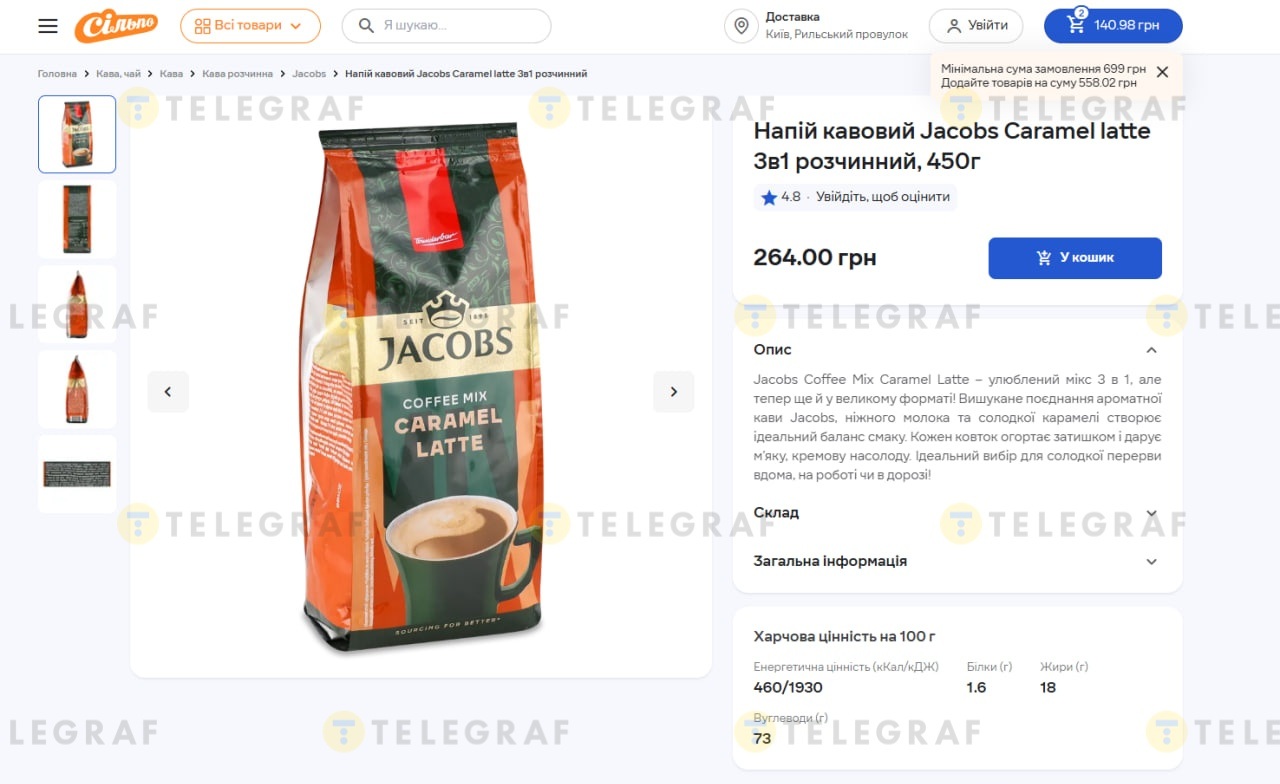Show previous product image arrow

168,392
